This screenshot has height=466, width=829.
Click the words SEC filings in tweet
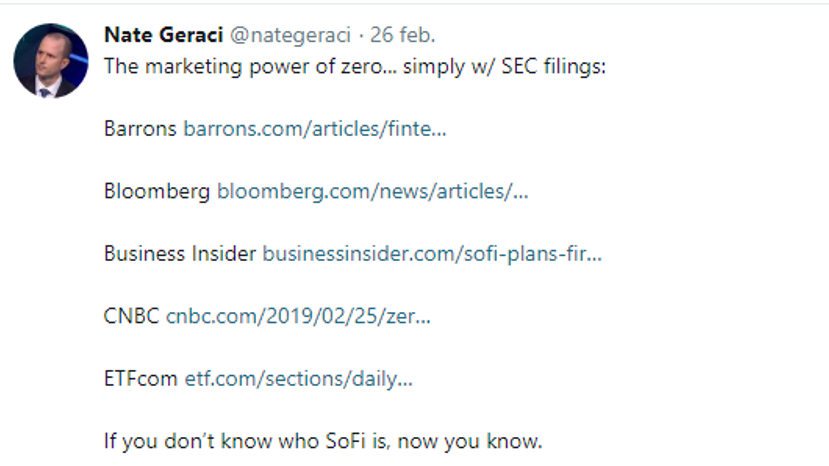click(553, 67)
